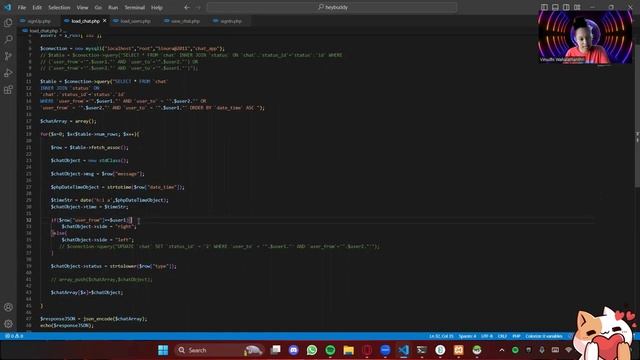The image size is (640, 360).
Task: Open the File menu
Action: [22, 7]
